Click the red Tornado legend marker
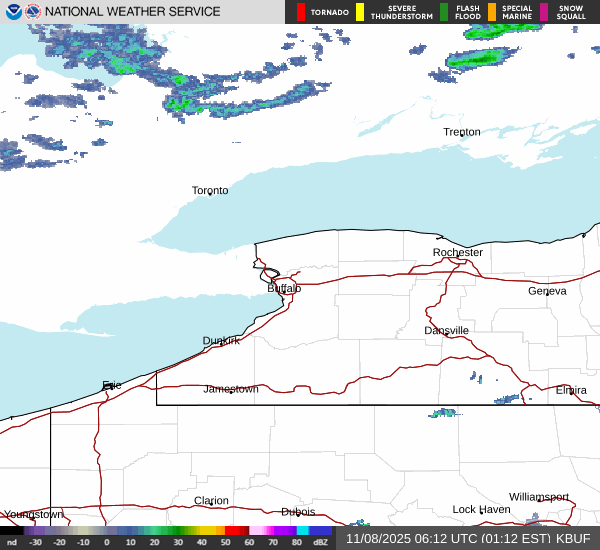This screenshot has width=600, height=550. (x=301, y=12)
